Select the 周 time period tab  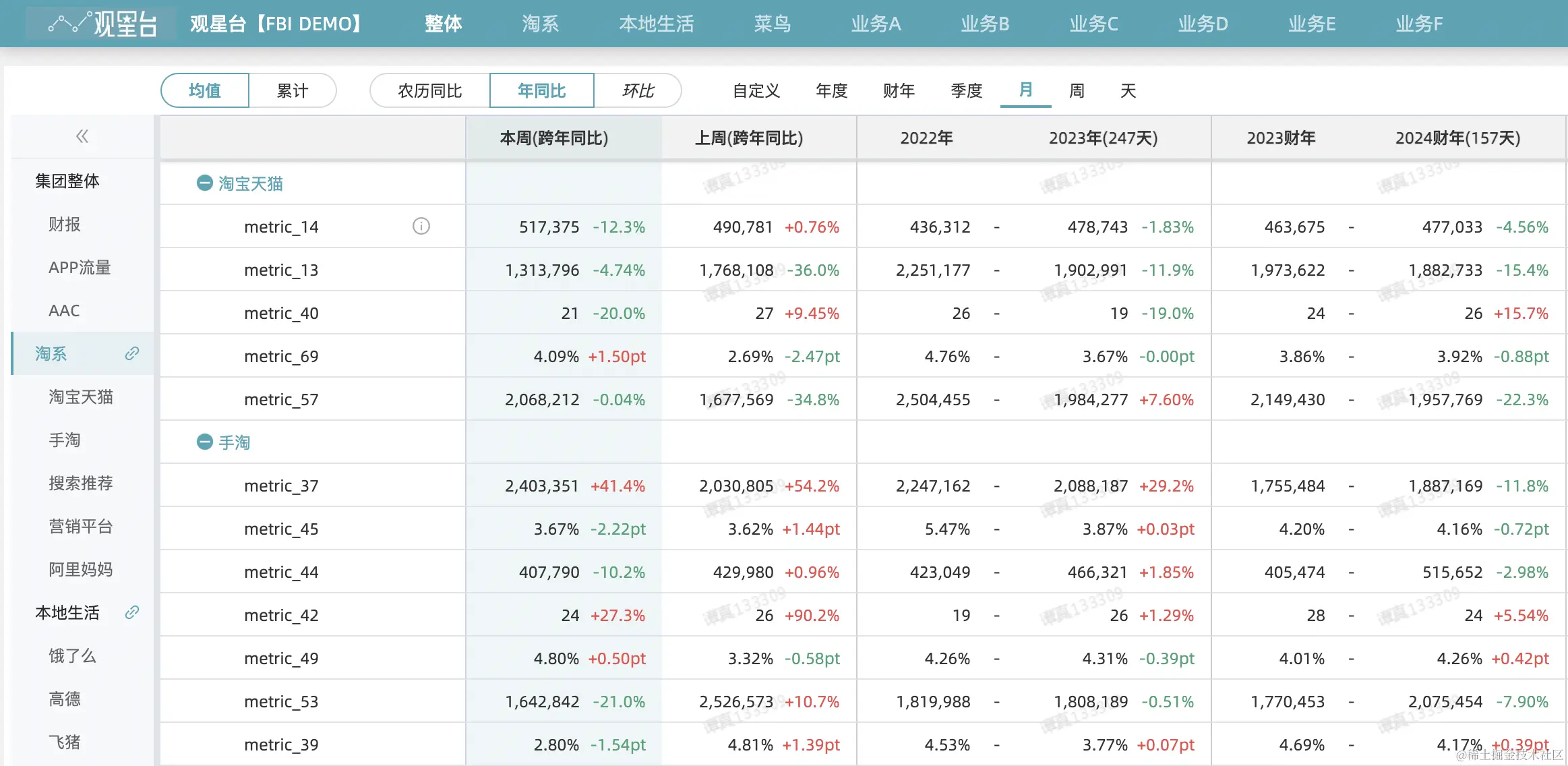[x=1077, y=90]
